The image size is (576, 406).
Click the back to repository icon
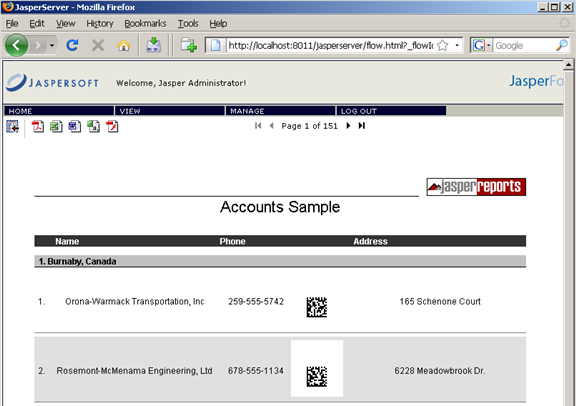[x=12, y=127]
